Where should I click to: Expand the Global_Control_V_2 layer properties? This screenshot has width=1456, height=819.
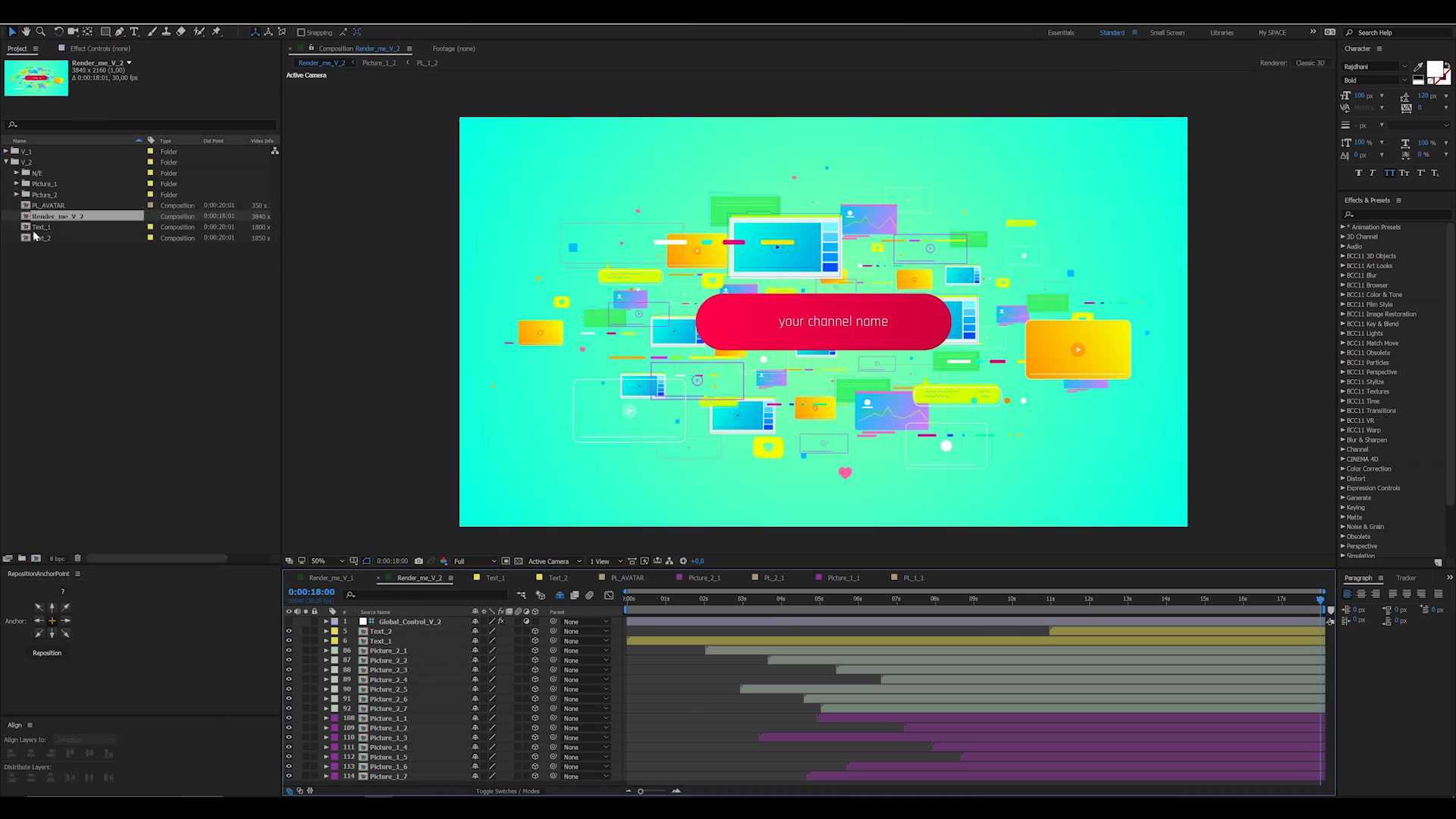tap(327, 621)
